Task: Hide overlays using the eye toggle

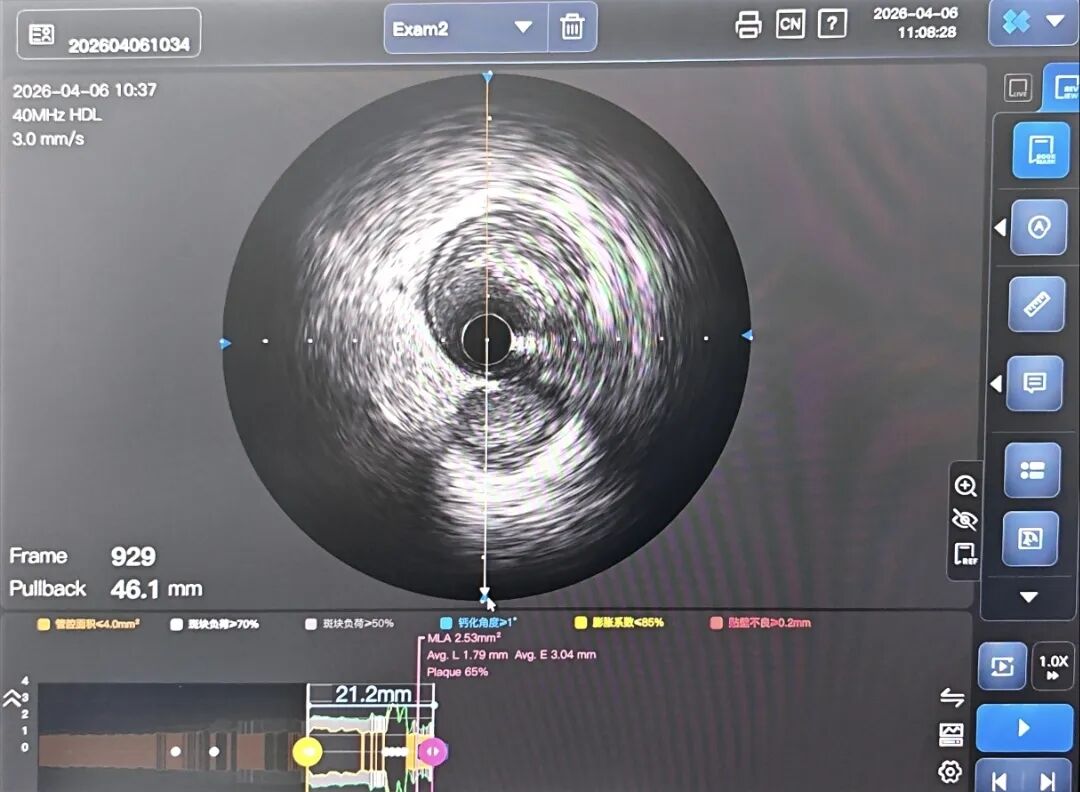Action: 965,518
